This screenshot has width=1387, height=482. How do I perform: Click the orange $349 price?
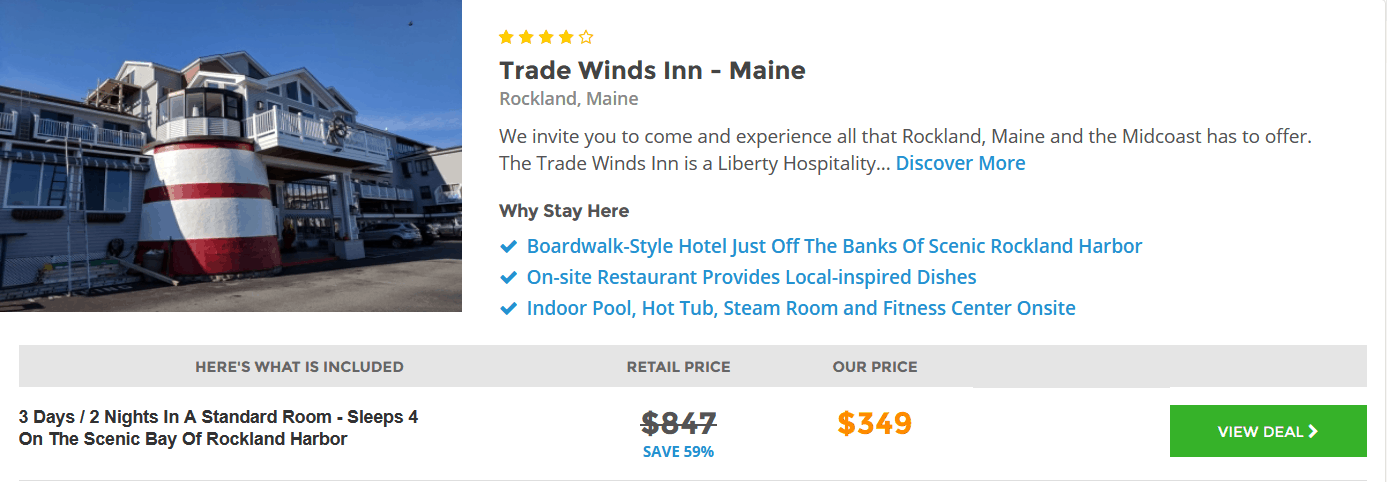[875, 423]
